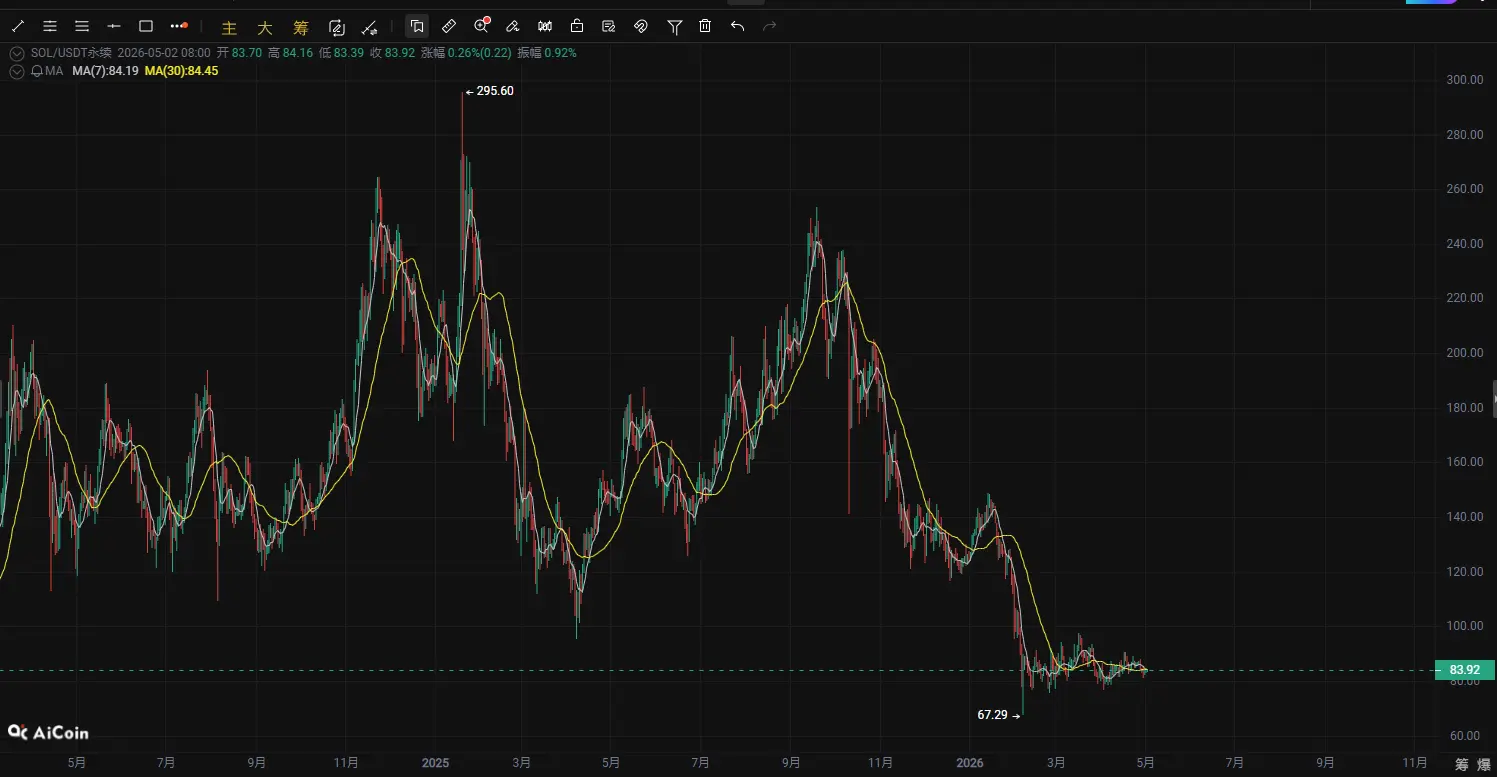Undo the last drawing action
1497x777 pixels.
[737, 26]
